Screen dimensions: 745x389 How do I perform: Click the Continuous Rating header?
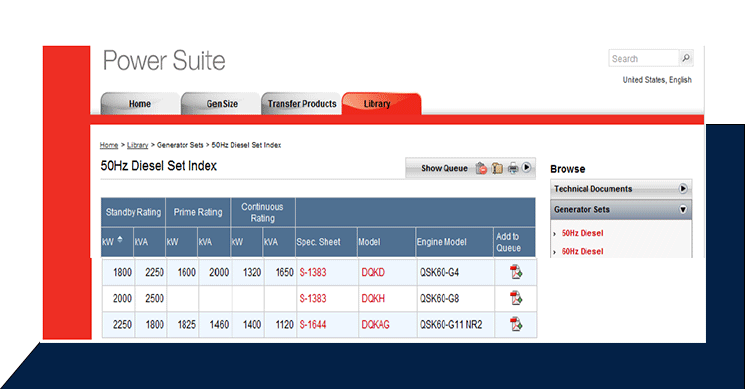[262, 212]
